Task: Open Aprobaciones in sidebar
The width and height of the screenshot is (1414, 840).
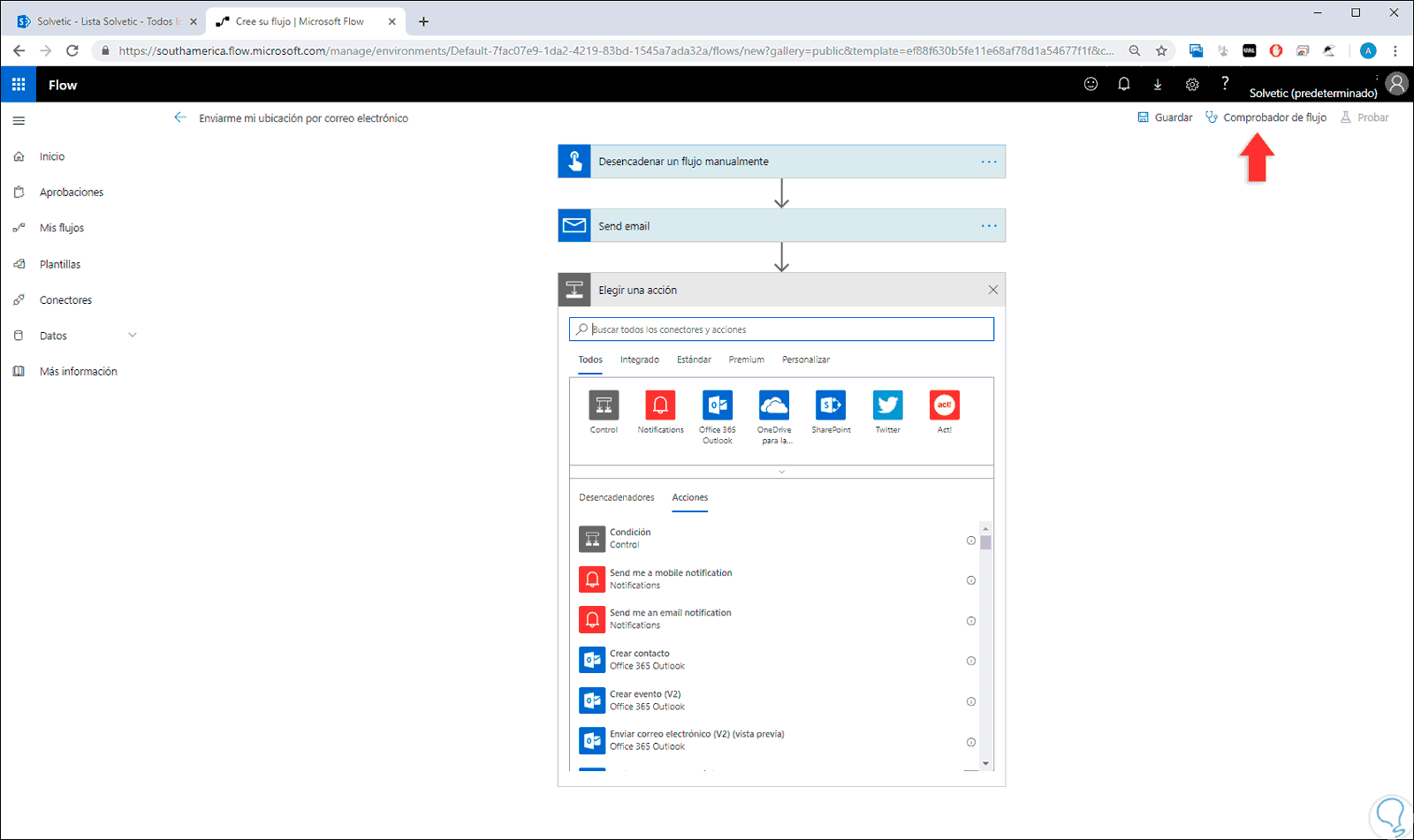Action: pyautogui.click(x=72, y=192)
